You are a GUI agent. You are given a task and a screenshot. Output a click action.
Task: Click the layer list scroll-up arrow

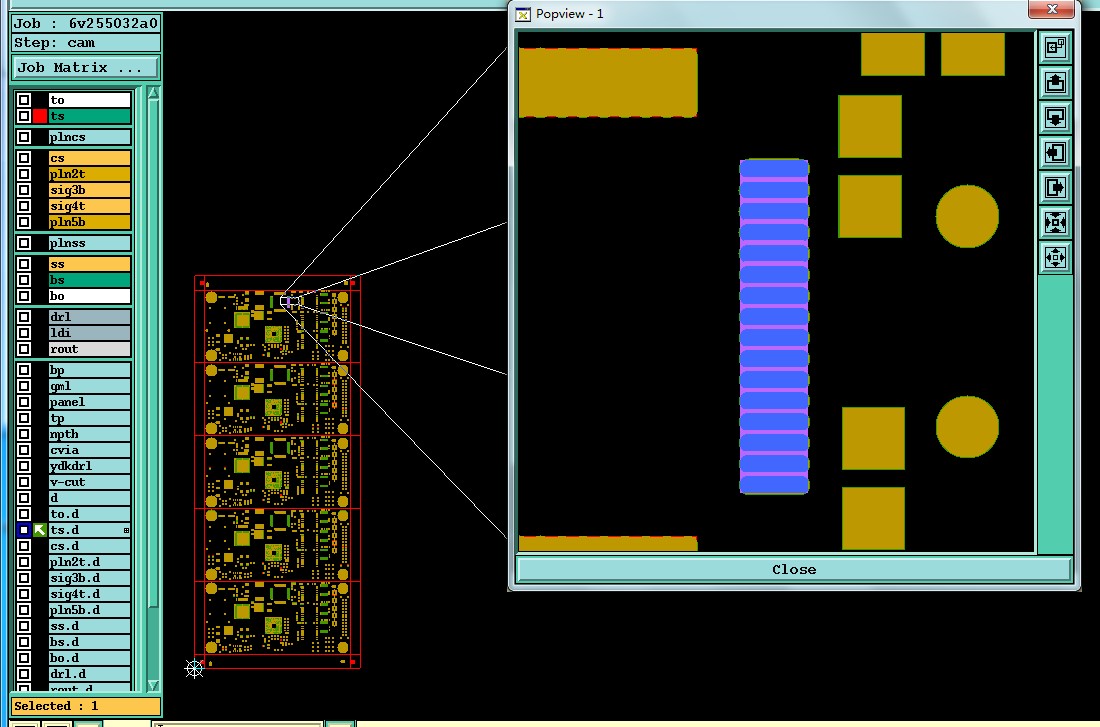(x=153, y=93)
